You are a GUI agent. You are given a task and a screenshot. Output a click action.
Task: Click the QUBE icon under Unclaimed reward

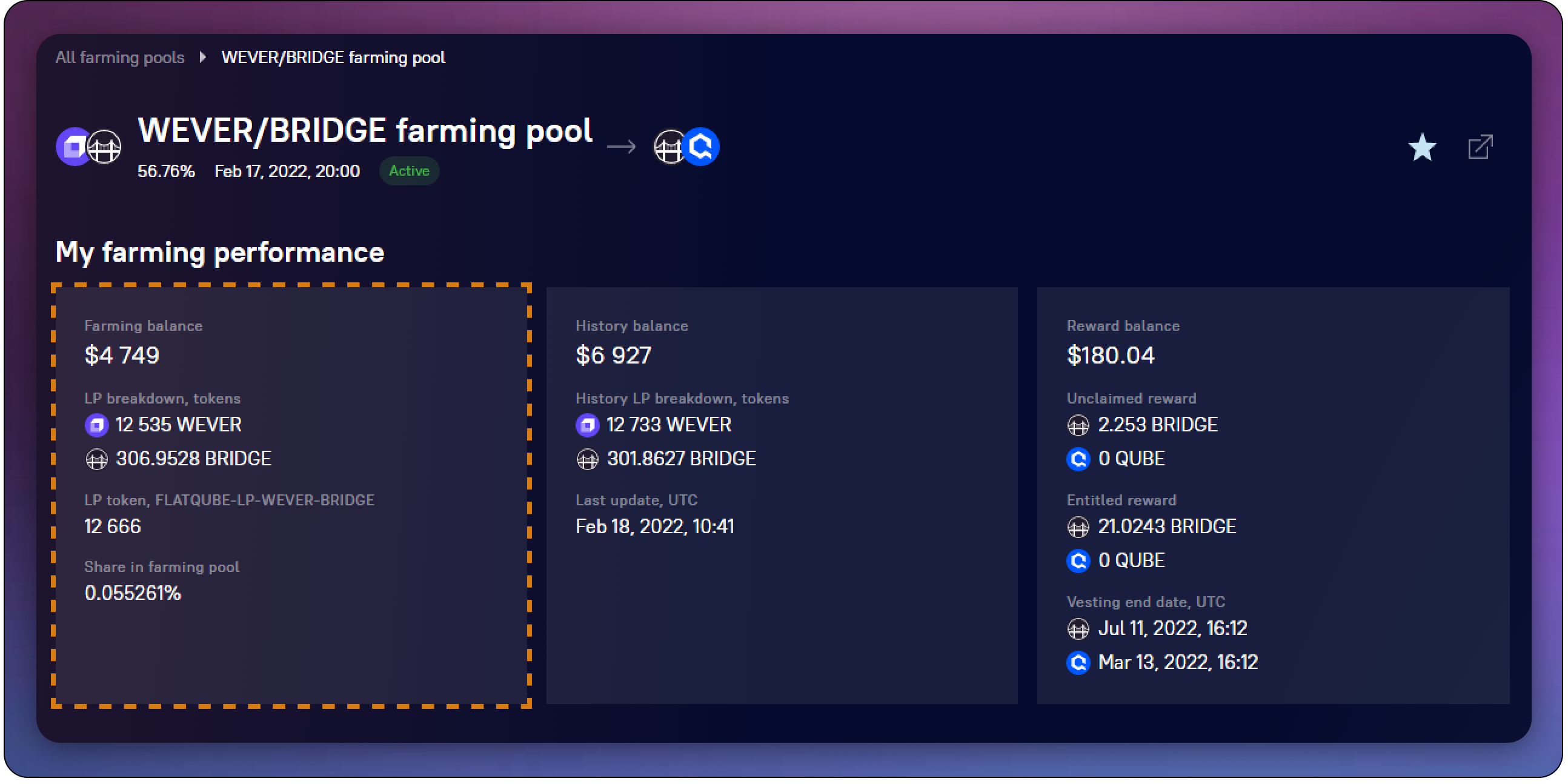tap(1078, 459)
